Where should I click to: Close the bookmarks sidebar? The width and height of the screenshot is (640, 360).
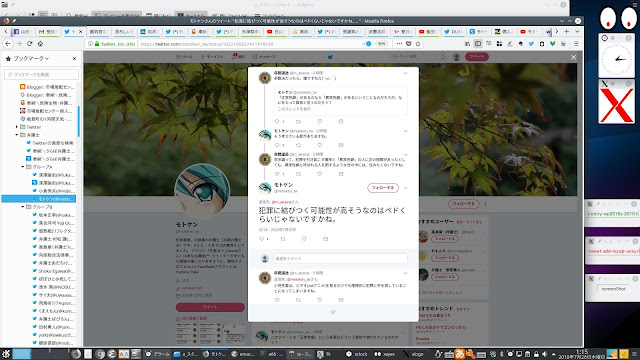[74, 59]
